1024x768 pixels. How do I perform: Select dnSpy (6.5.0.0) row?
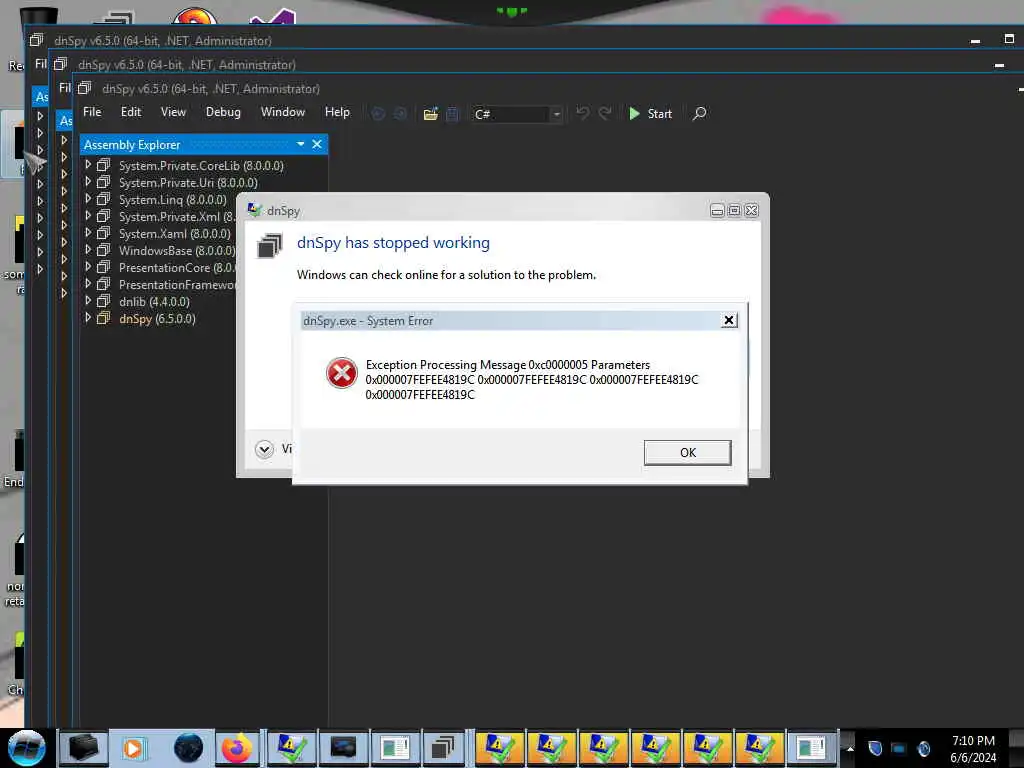[x=159, y=318]
